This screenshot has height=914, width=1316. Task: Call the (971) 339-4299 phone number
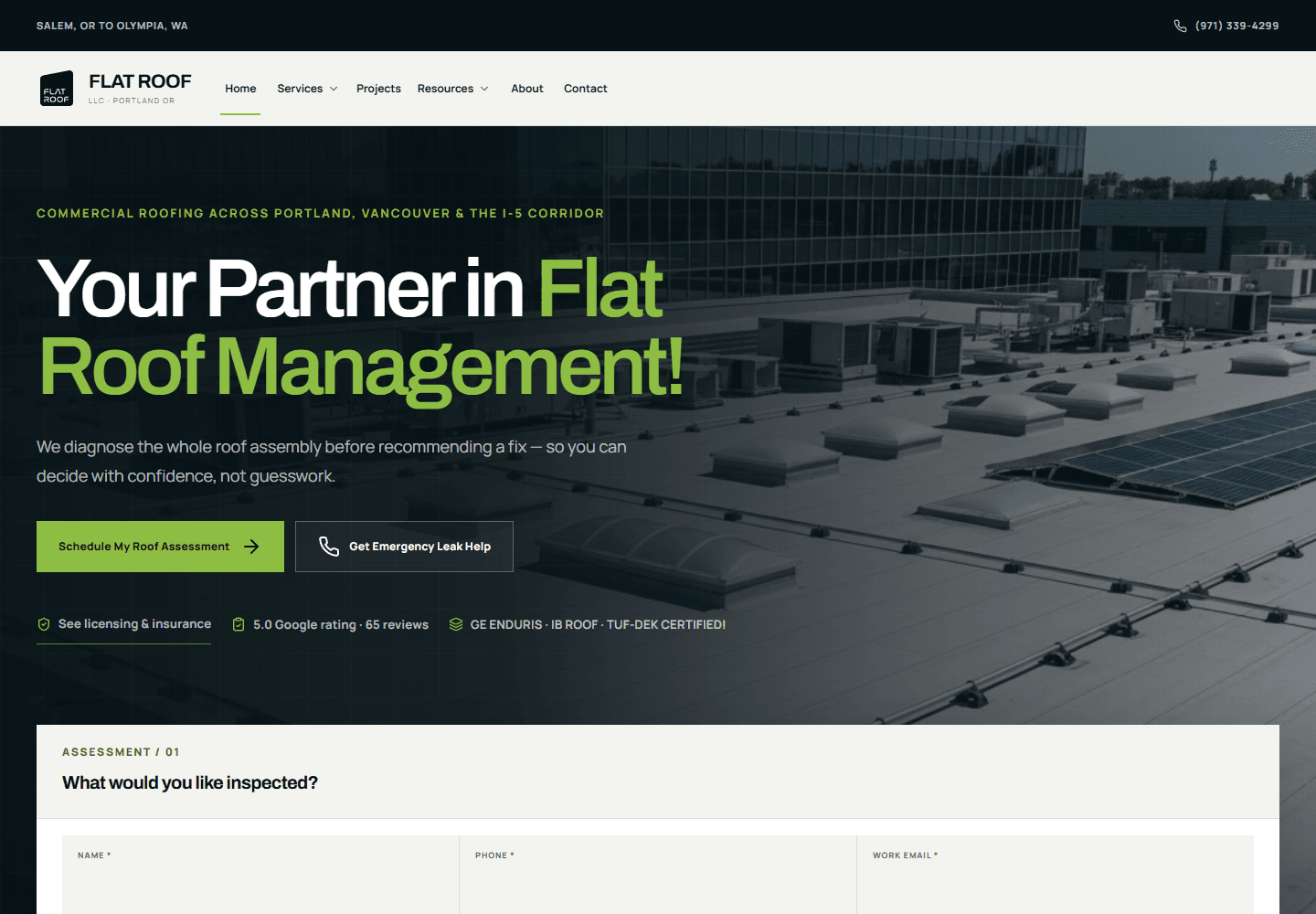click(1237, 26)
